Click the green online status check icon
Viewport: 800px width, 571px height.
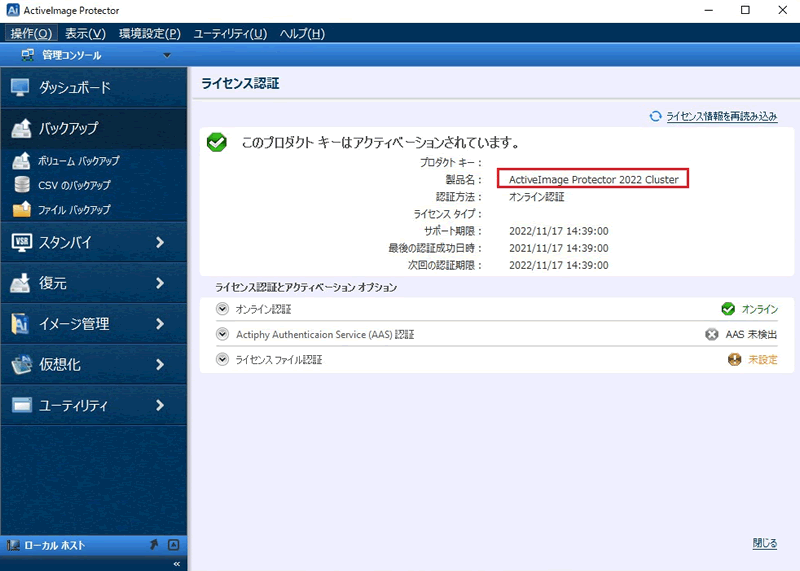(x=728, y=309)
